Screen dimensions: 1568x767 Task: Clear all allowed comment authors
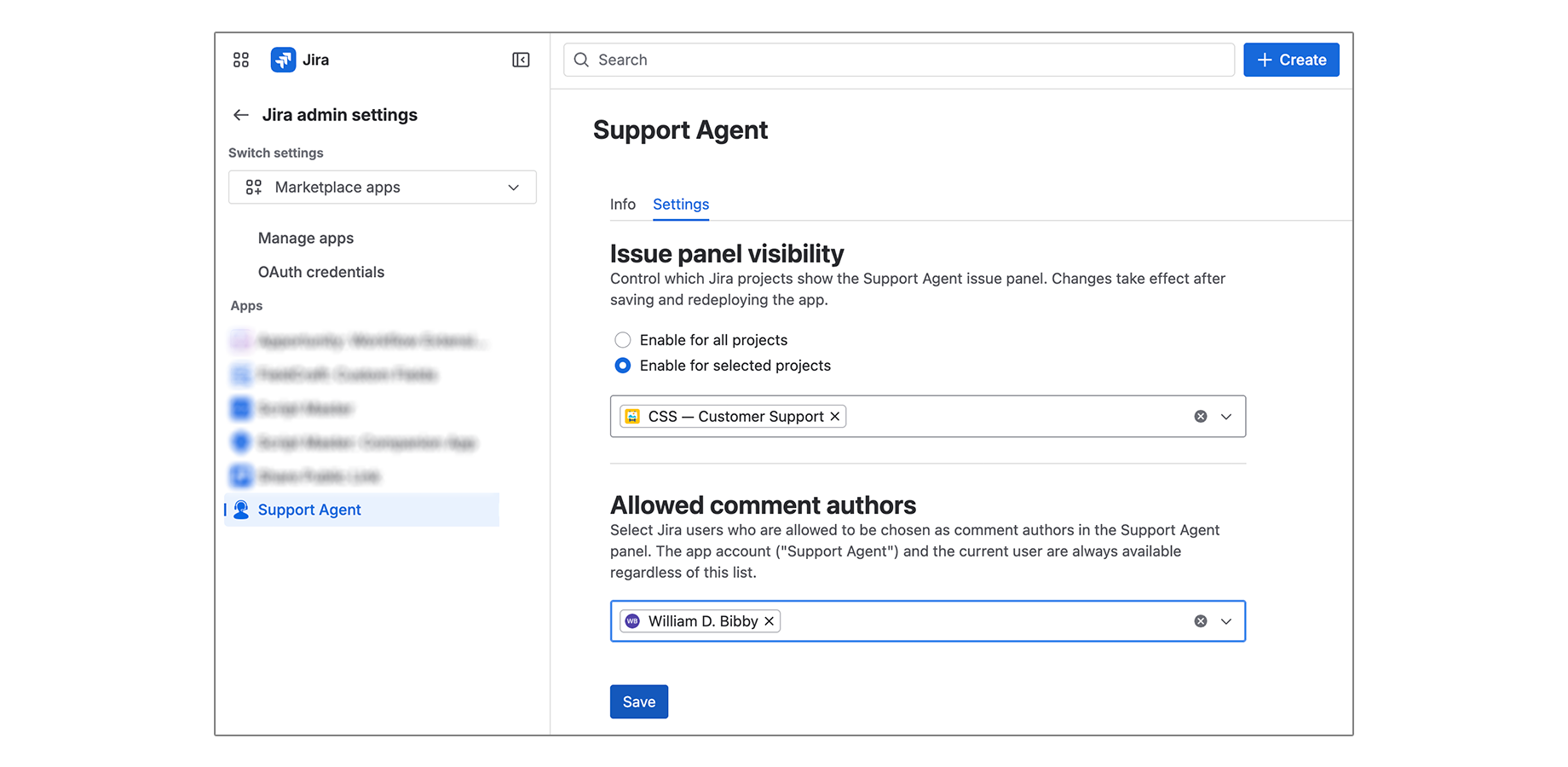click(1200, 621)
